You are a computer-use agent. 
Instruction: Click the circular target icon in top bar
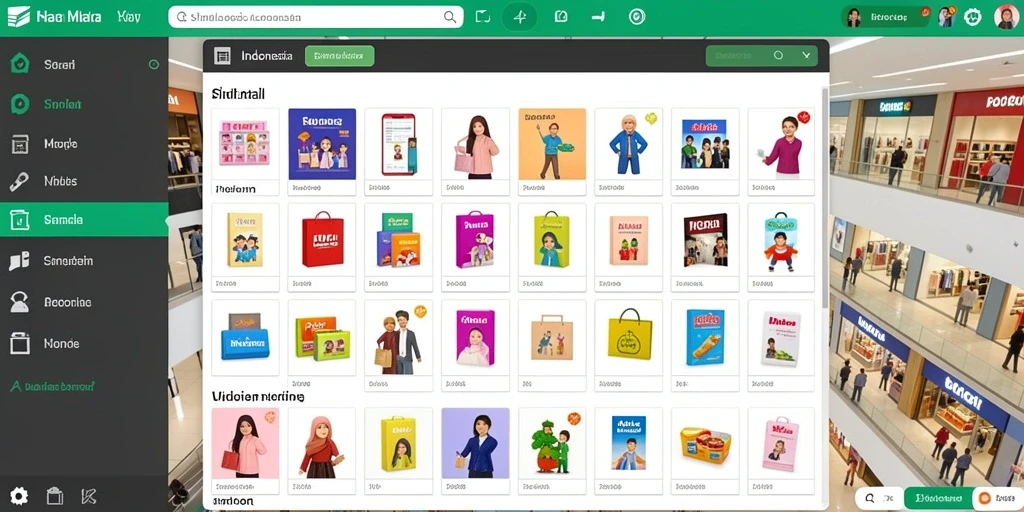(x=637, y=17)
